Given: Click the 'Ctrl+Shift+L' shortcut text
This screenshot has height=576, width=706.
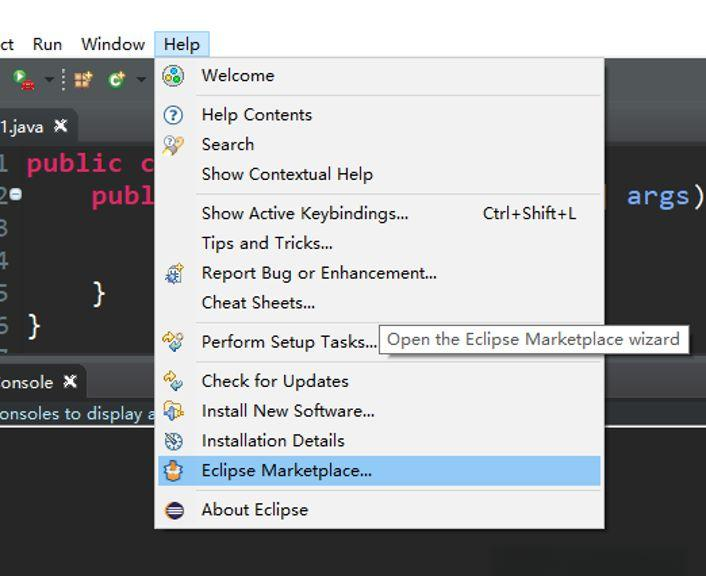Looking at the screenshot, I should coord(529,213).
